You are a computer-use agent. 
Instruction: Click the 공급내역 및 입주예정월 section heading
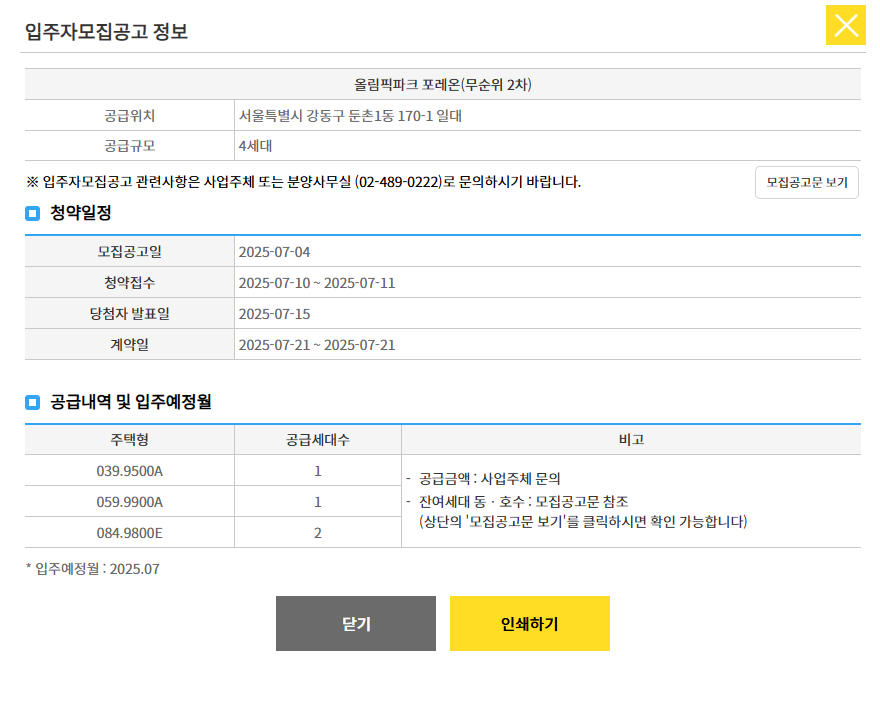[x=131, y=402]
